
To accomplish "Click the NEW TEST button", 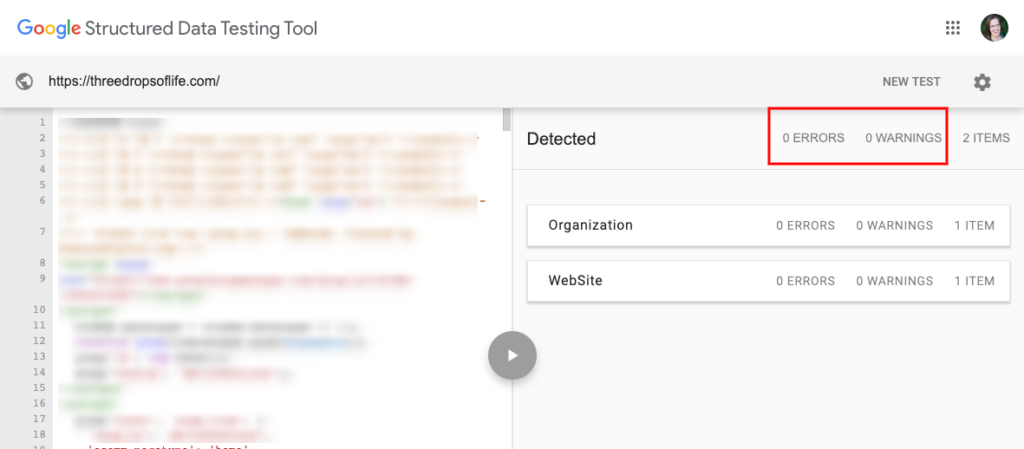I will 911,82.
